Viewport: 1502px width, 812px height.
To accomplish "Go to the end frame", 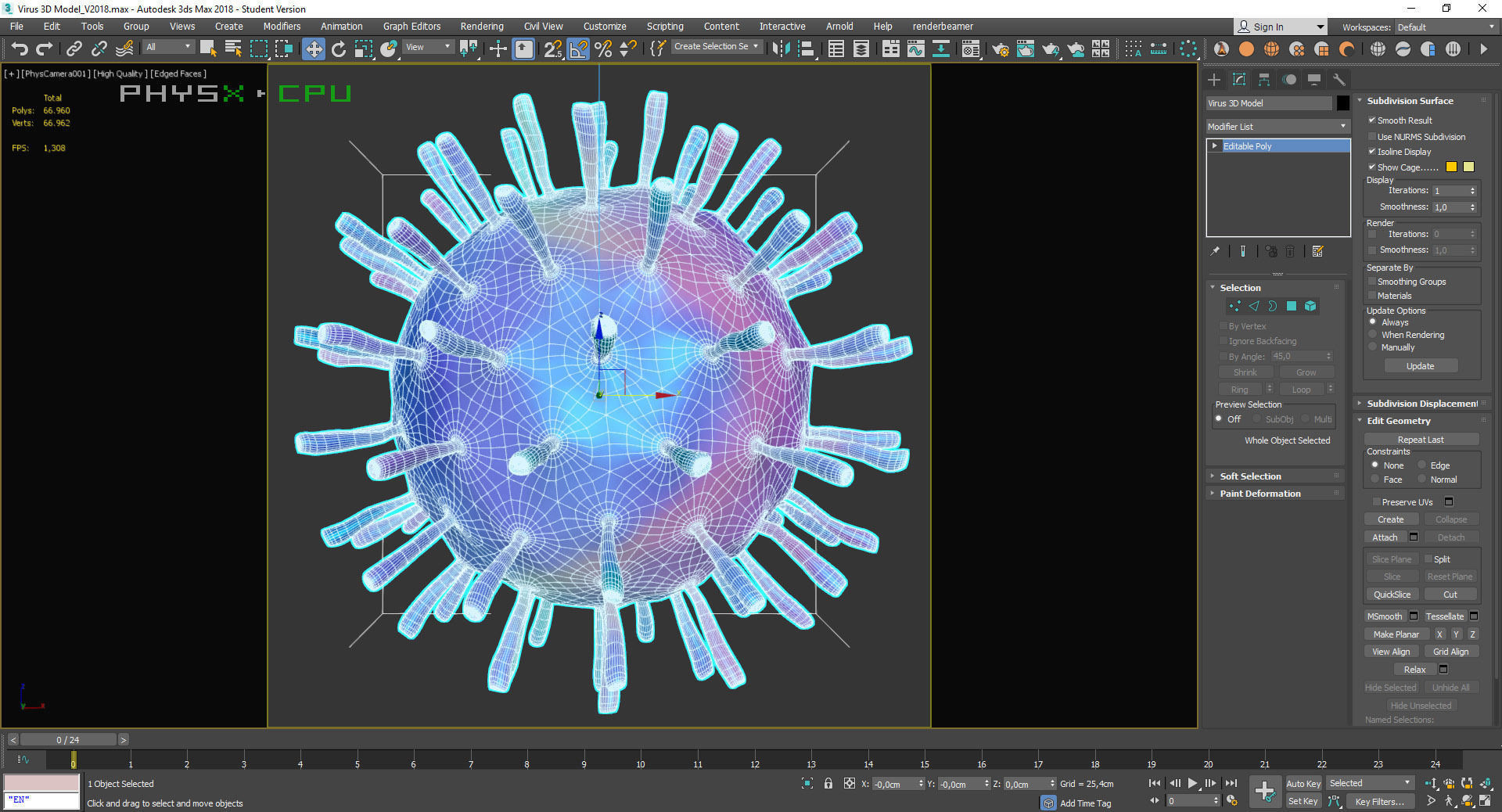I will (x=1231, y=783).
